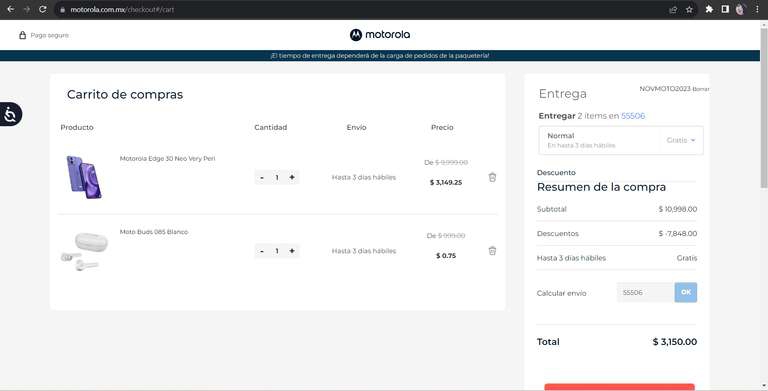Delete Motorola Edge 30 Neo from cart

[492, 177]
